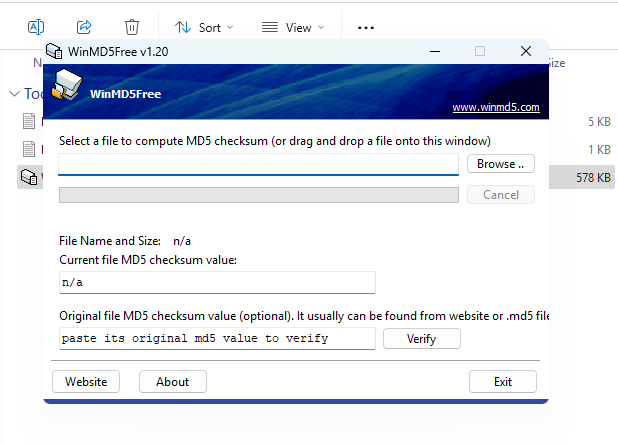Click the Exit button
618x446 pixels.
click(503, 381)
